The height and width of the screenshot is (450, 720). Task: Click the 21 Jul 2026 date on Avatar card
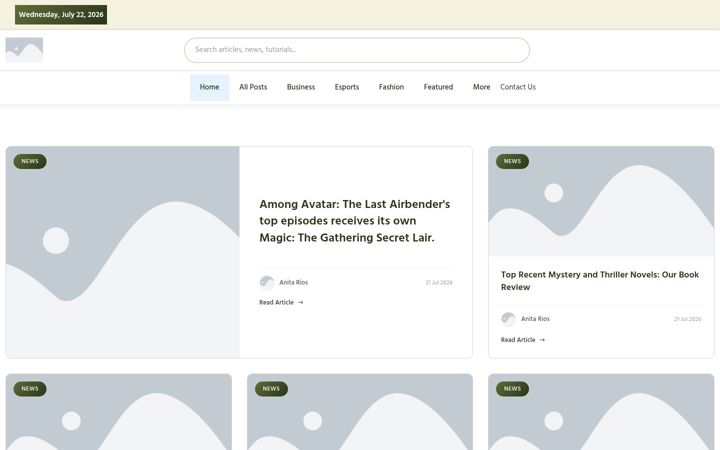(x=439, y=283)
